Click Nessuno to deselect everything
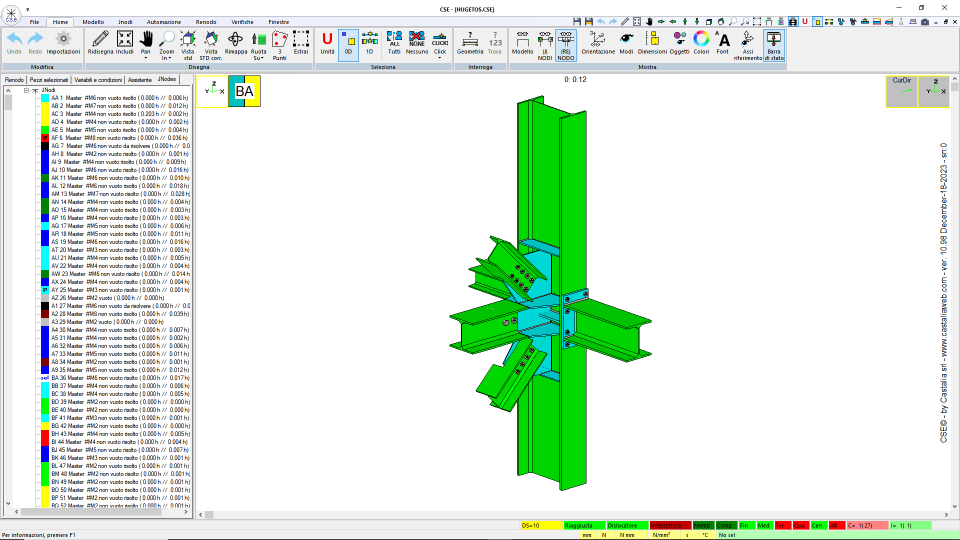The height and width of the screenshot is (540, 960). click(x=417, y=43)
